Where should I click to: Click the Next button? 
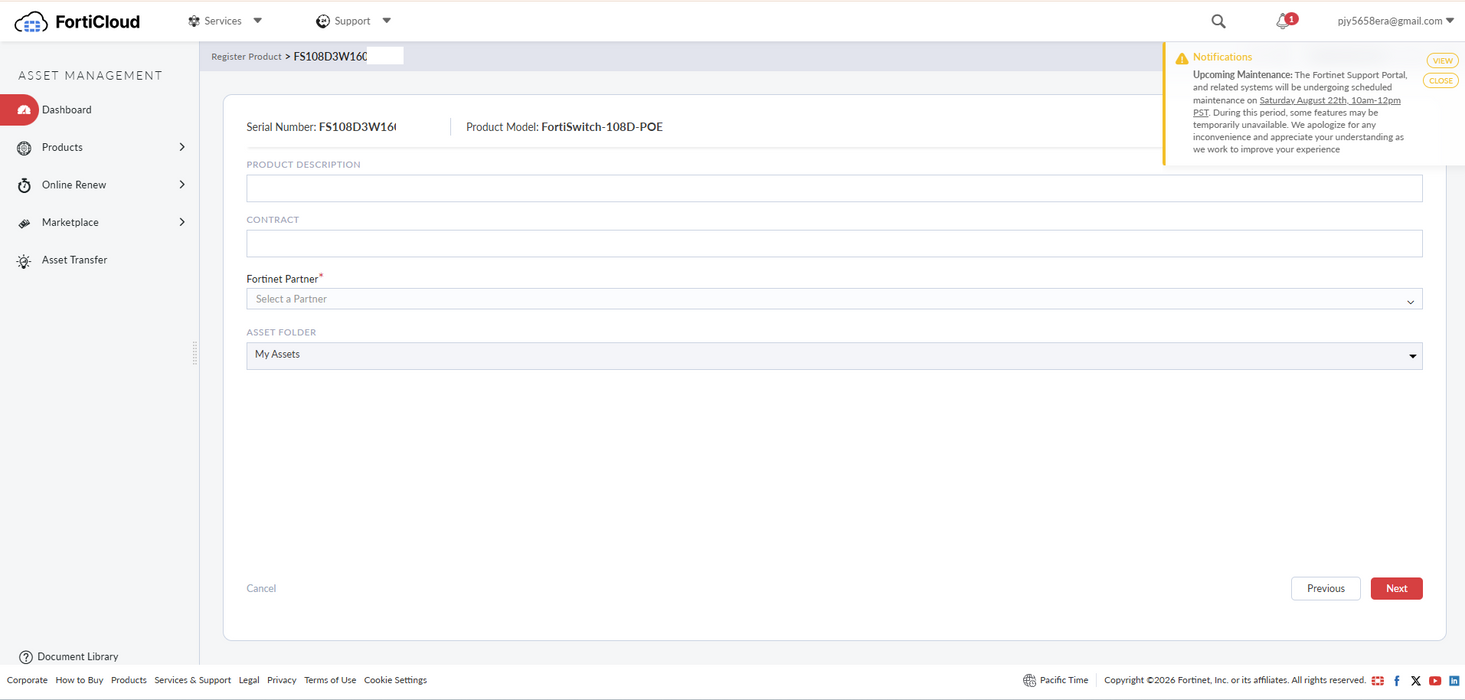pos(1396,589)
